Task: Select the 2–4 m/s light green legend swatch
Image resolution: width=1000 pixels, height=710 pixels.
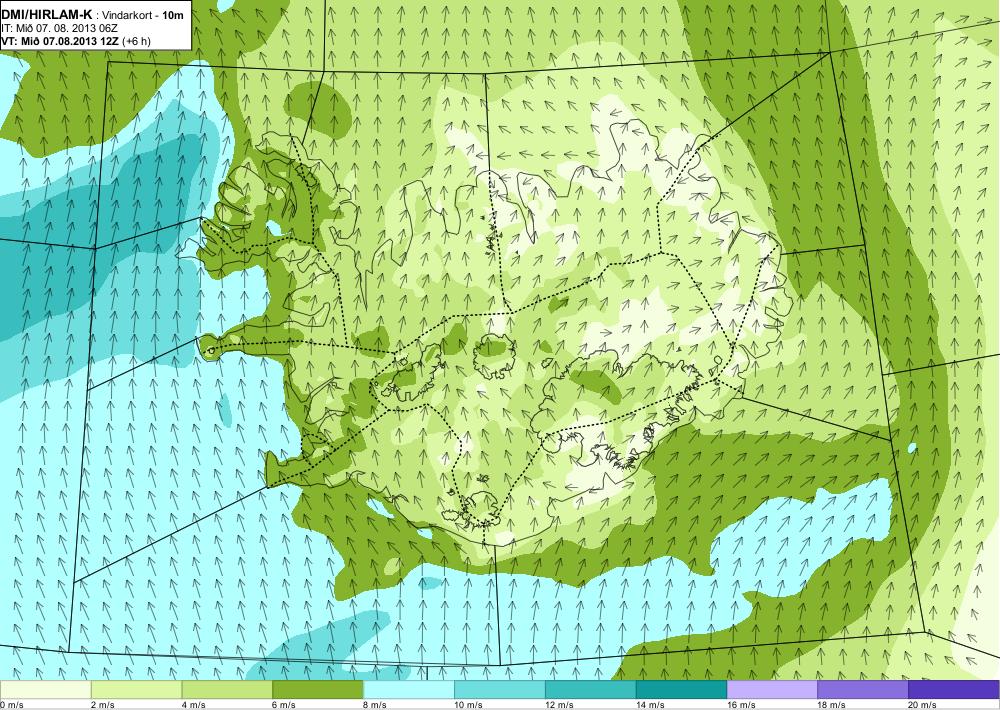Action: pyautogui.click(x=136, y=690)
